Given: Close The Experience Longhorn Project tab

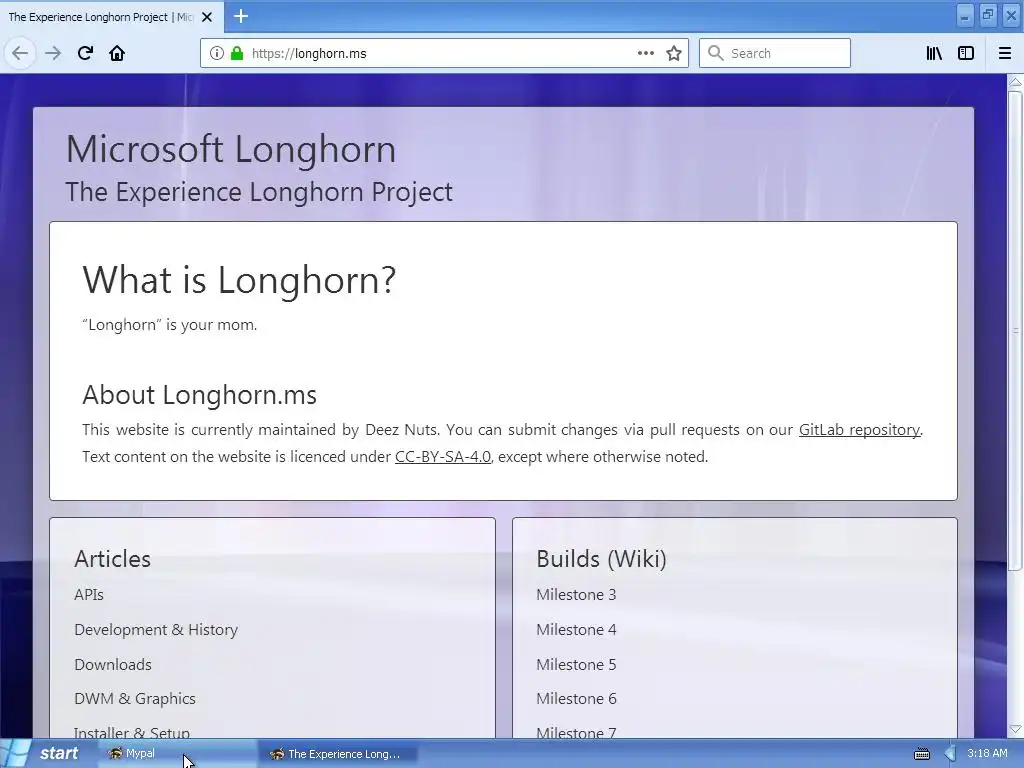Looking at the screenshot, I should [207, 17].
